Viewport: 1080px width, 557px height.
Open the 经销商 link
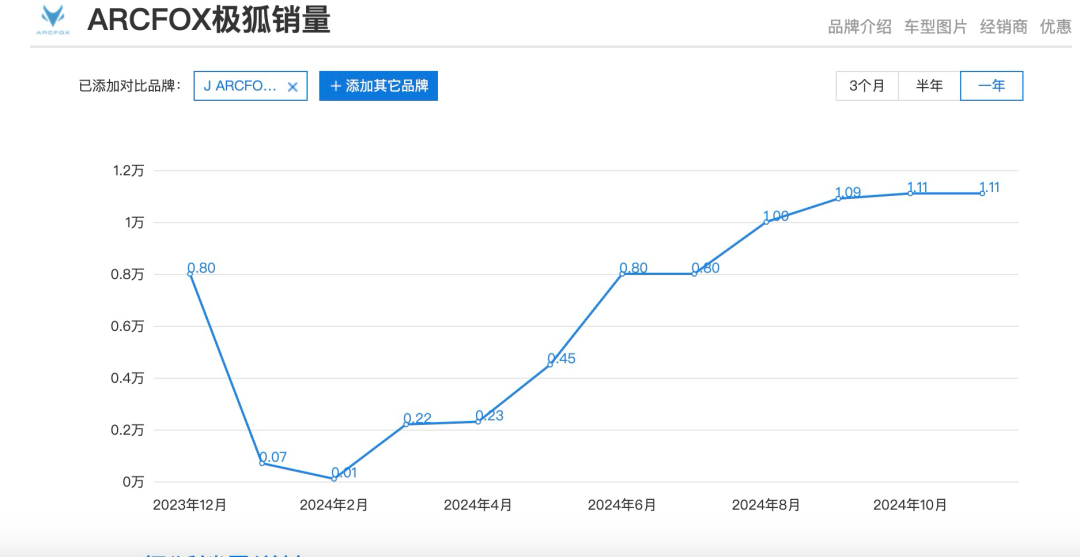click(1004, 27)
